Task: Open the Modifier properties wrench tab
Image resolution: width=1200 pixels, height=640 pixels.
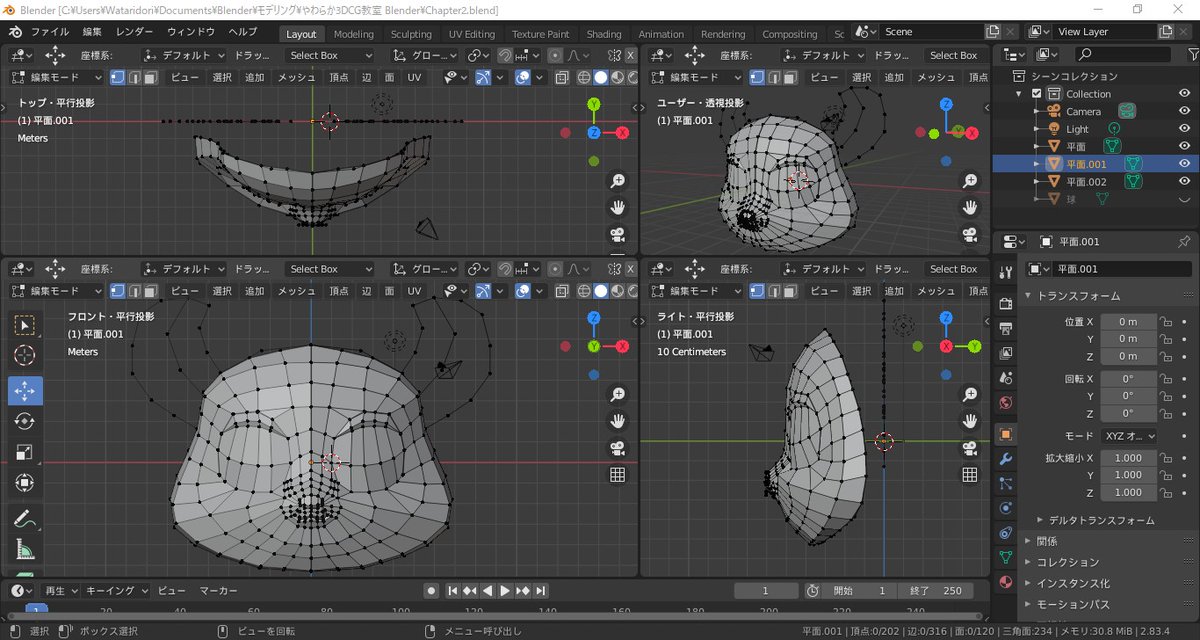Action: coord(1006,459)
